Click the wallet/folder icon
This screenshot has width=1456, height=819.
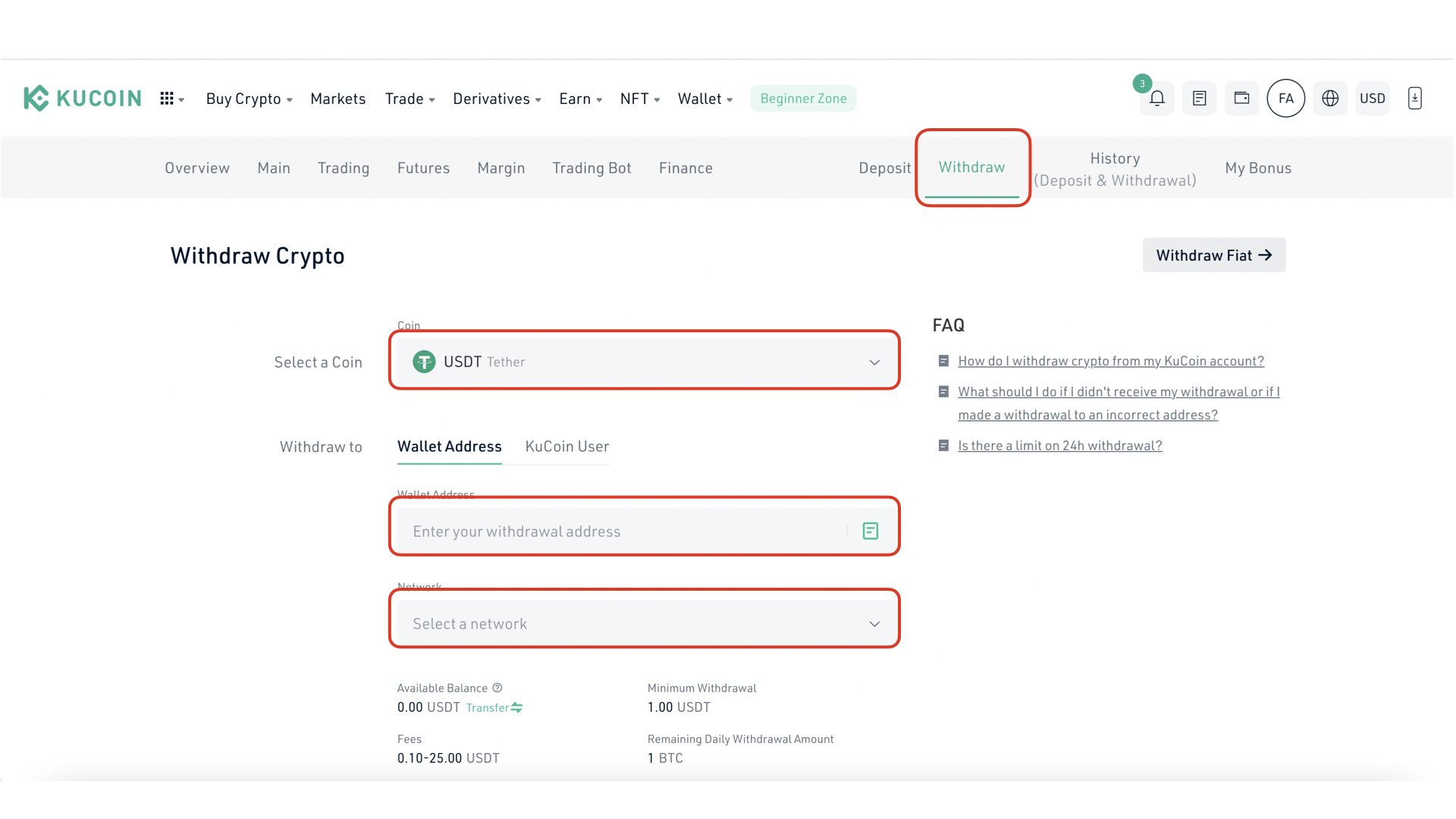point(1242,98)
